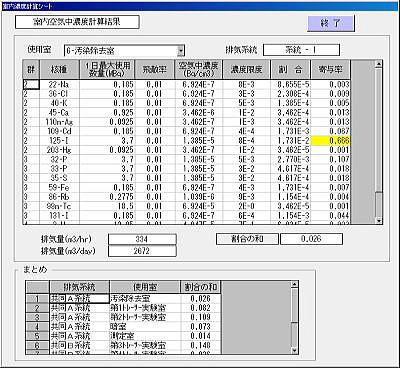
Task: Select summary row header 6
Action: 37,345
